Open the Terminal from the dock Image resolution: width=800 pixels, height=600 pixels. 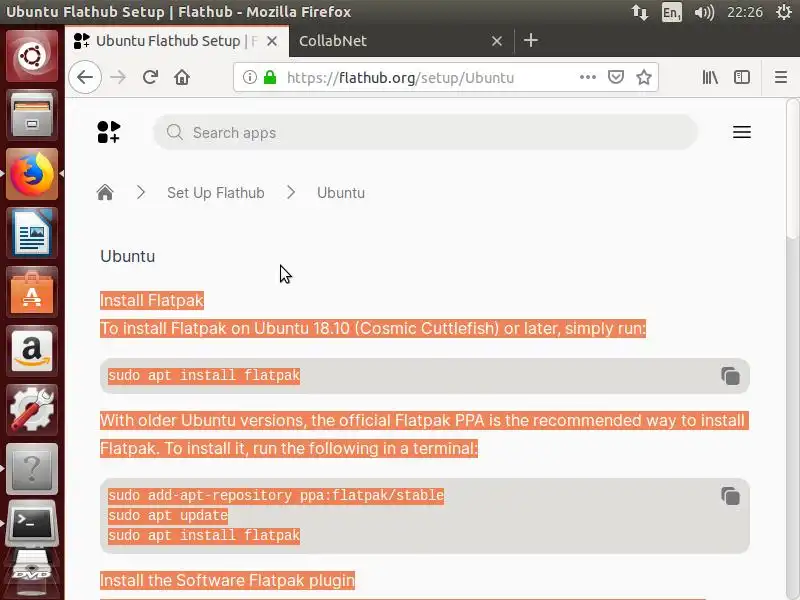pyautogui.click(x=32, y=524)
